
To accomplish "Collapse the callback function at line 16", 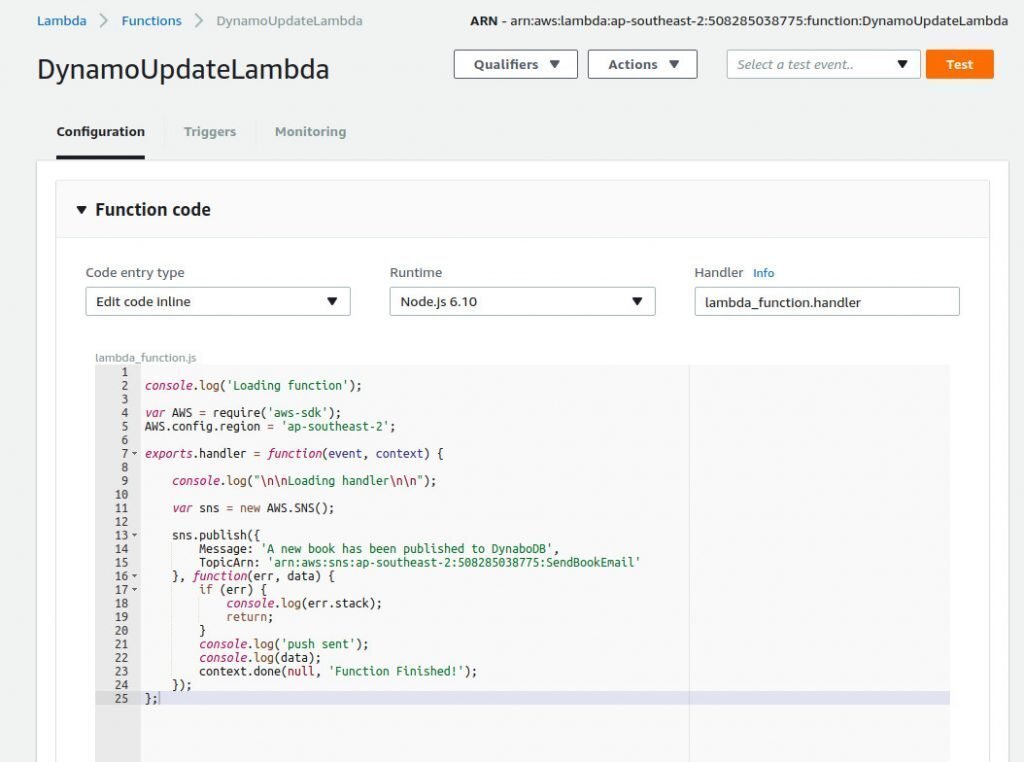I will tap(135, 576).
